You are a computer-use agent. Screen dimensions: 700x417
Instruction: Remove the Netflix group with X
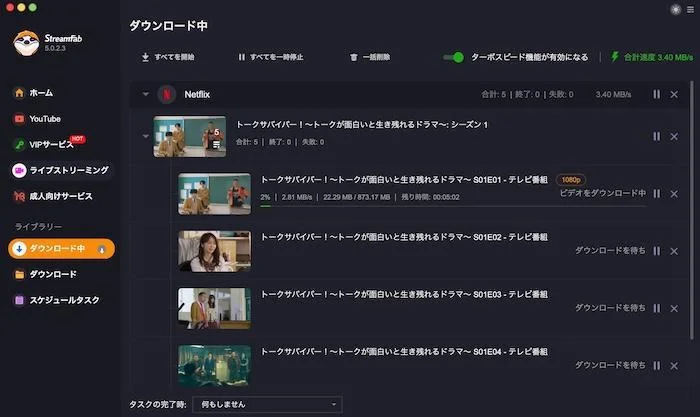674,95
